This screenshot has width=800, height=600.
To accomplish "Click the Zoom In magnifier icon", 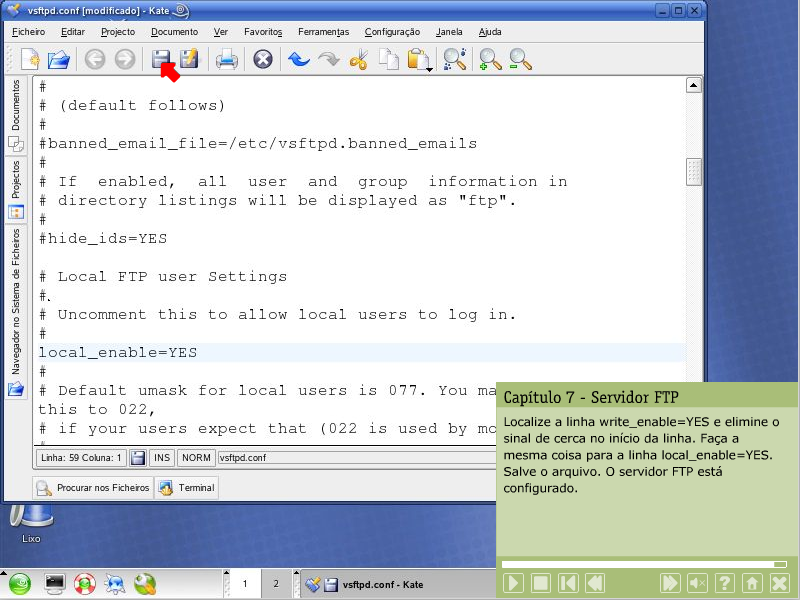I will coord(490,60).
